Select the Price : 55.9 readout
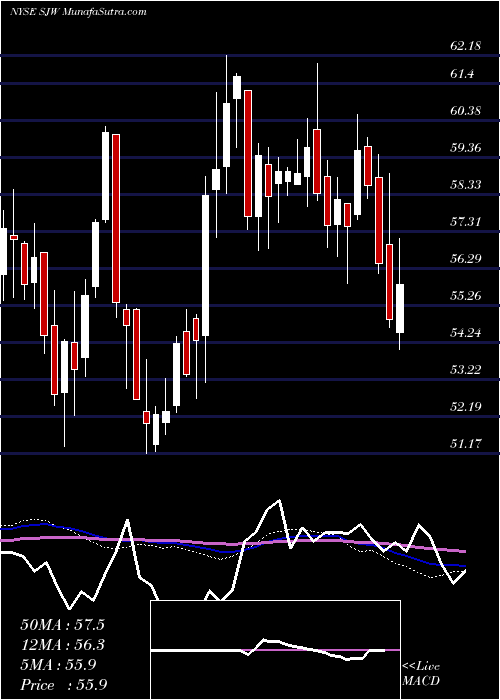 63,685
